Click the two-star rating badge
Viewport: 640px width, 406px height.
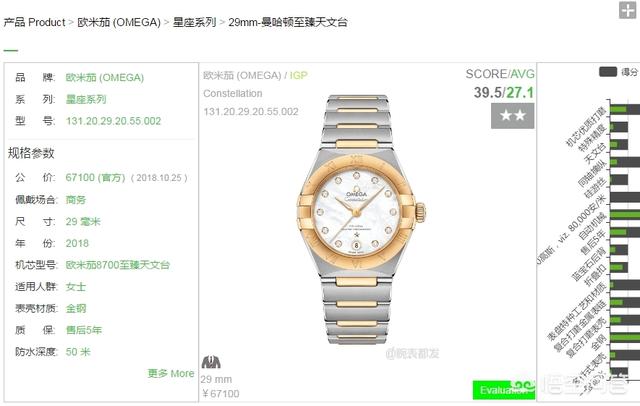(512, 115)
